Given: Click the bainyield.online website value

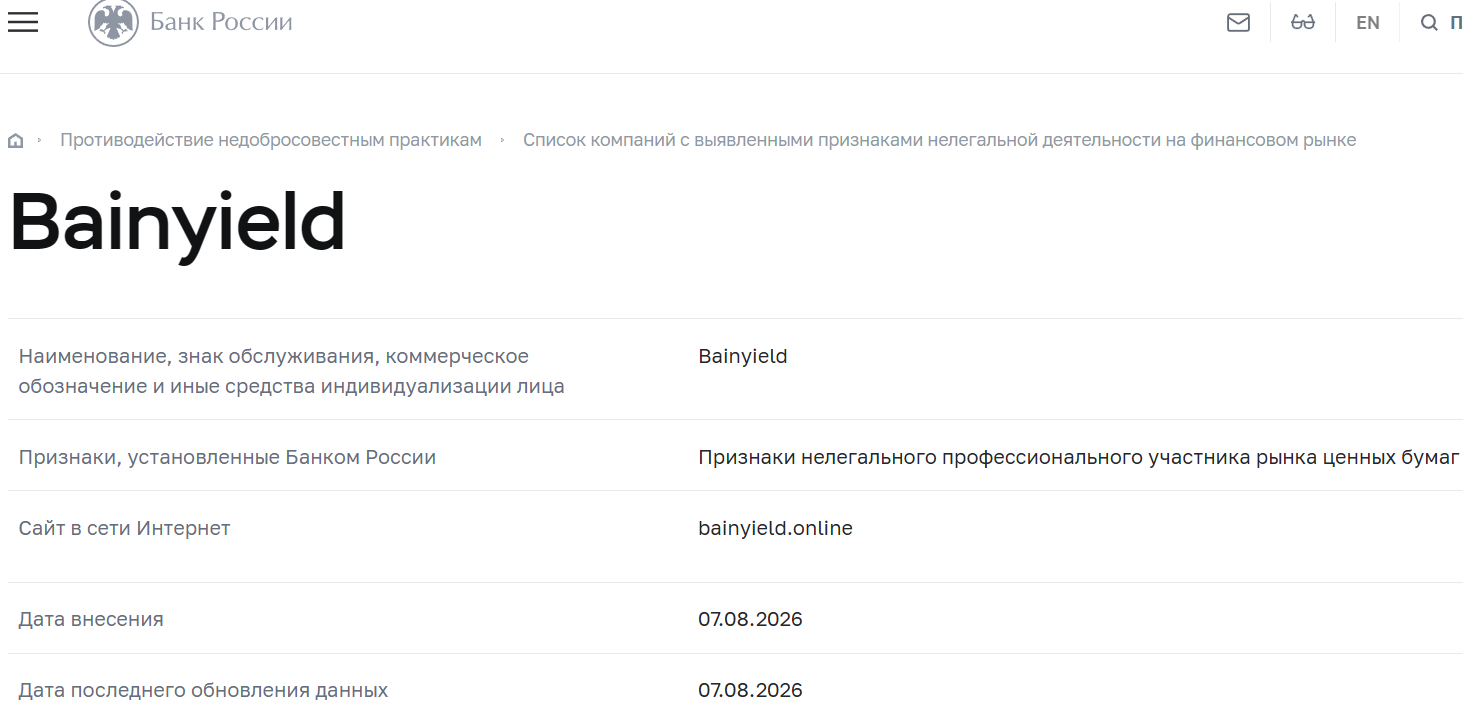Looking at the screenshot, I should pyautogui.click(x=775, y=528).
